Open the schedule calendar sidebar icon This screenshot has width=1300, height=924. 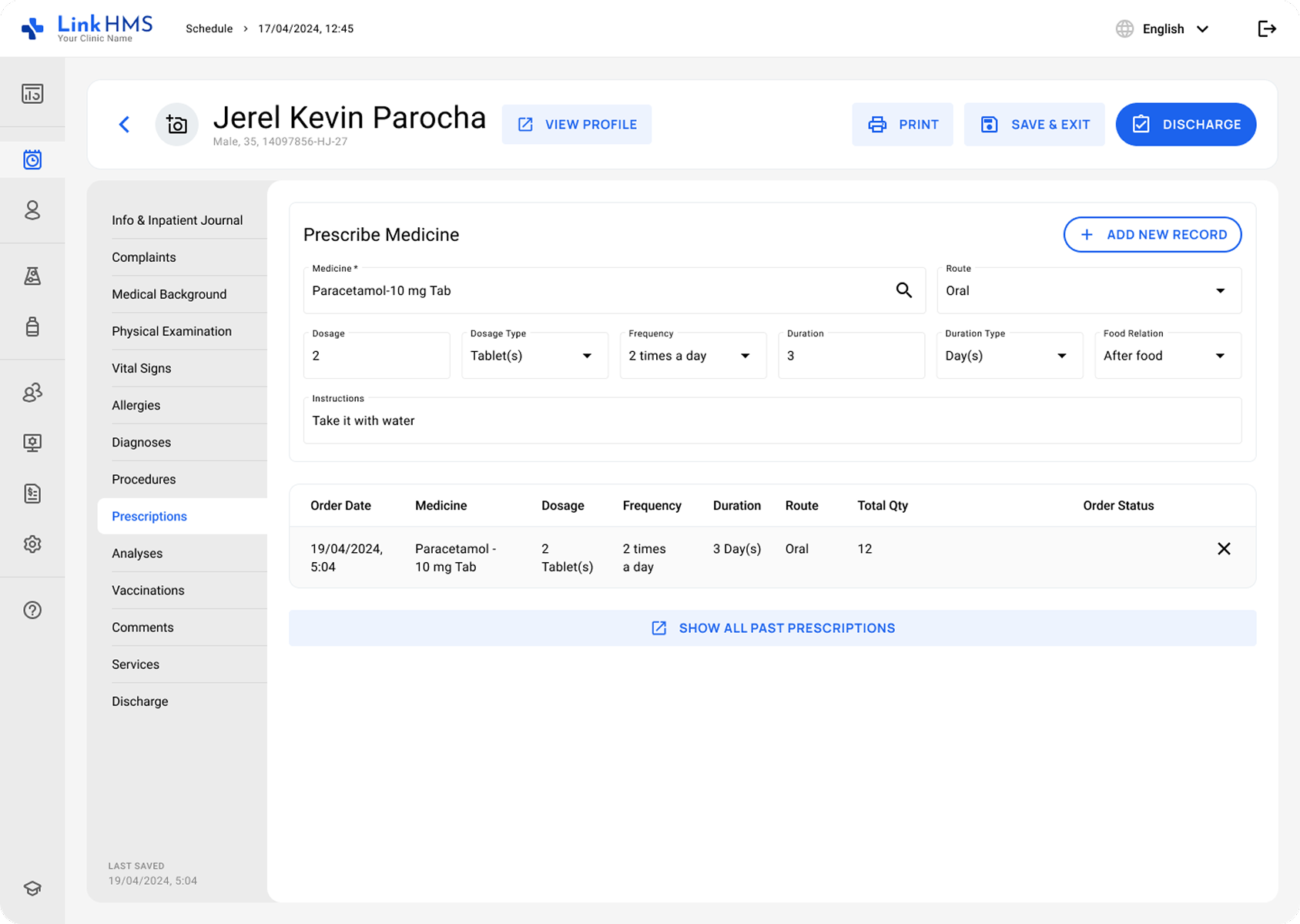pyautogui.click(x=32, y=159)
